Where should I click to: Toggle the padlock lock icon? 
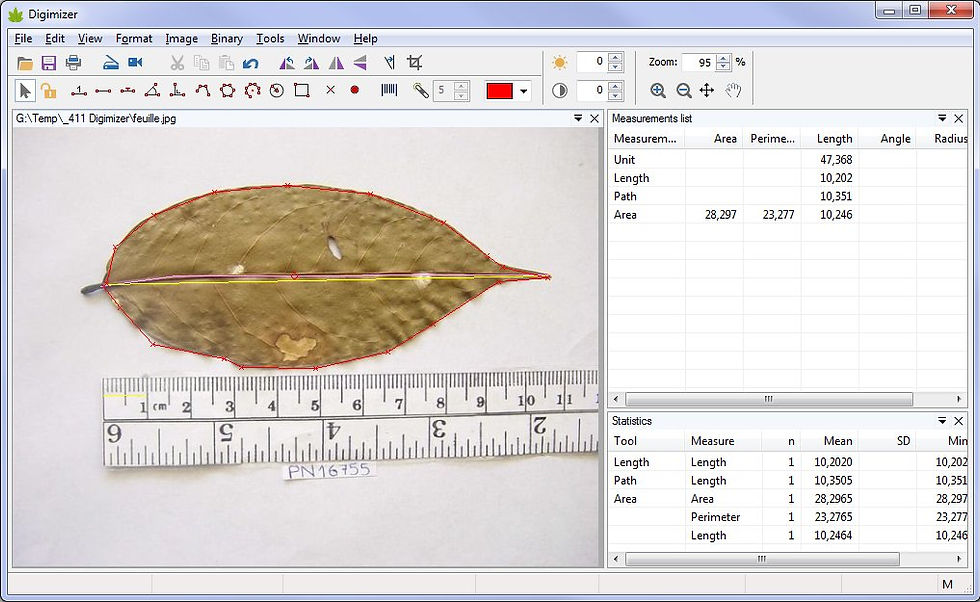point(48,90)
